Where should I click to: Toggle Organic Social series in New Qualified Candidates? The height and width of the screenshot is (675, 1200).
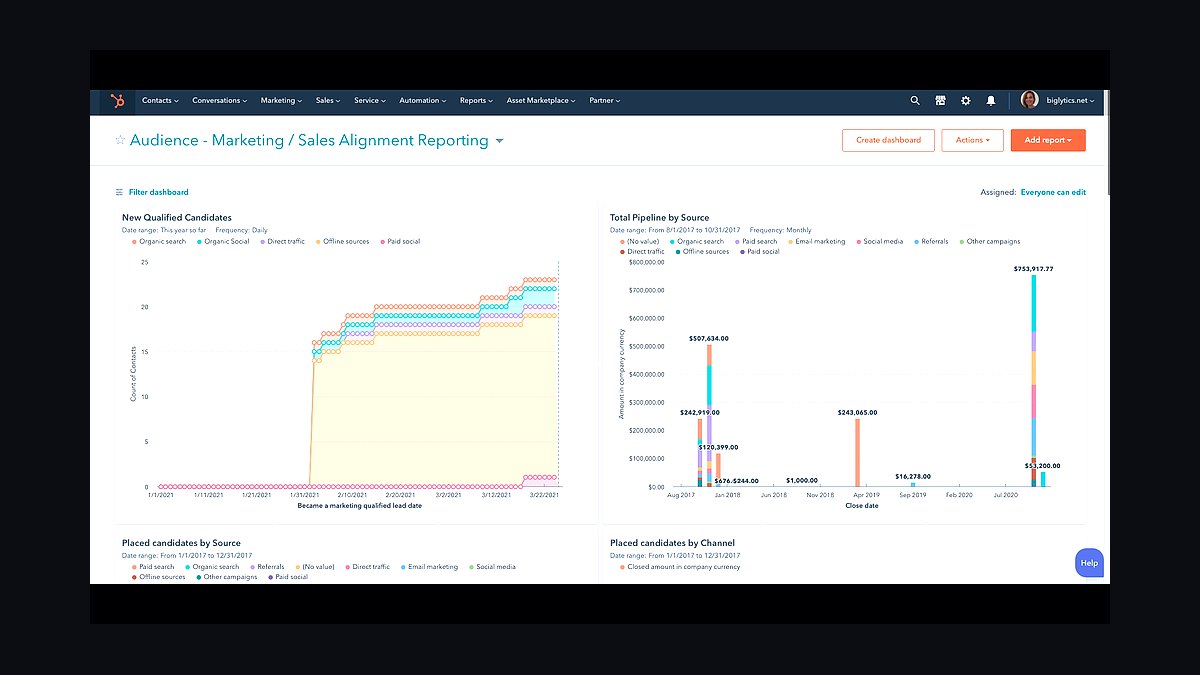[x=224, y=241]
